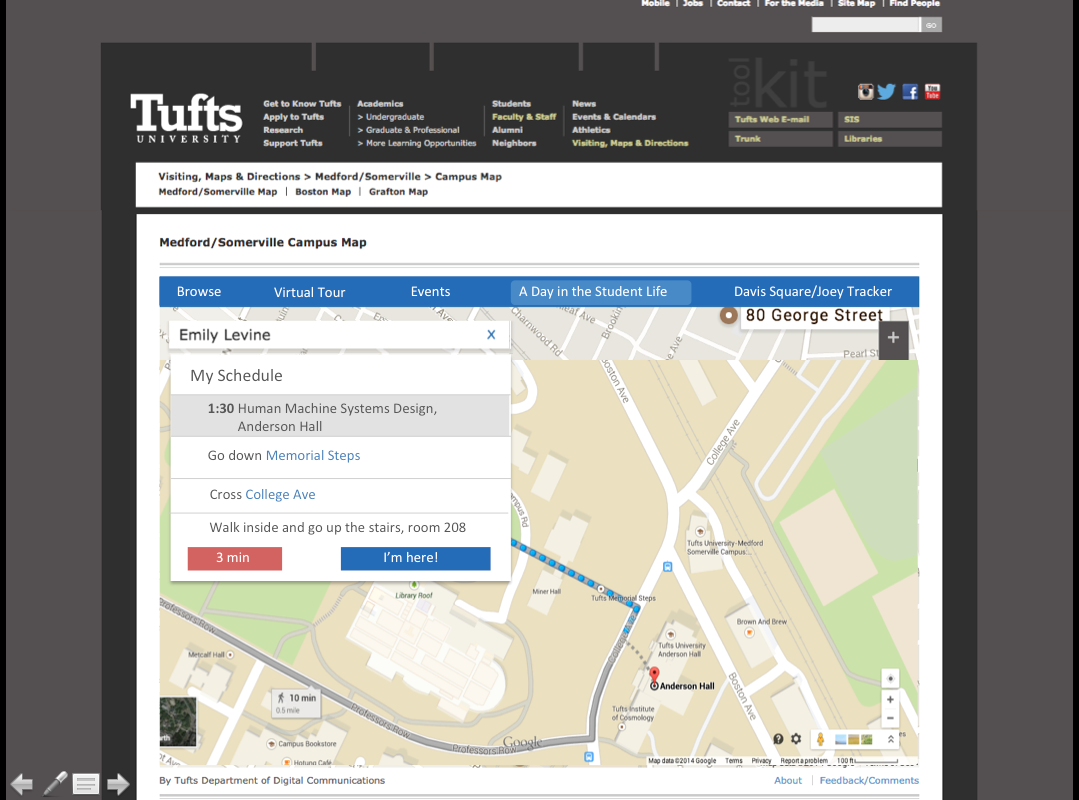The image size is (1079, 800).
Task: Switch to the Virtual Tour tab
Action: click(310, 292)
